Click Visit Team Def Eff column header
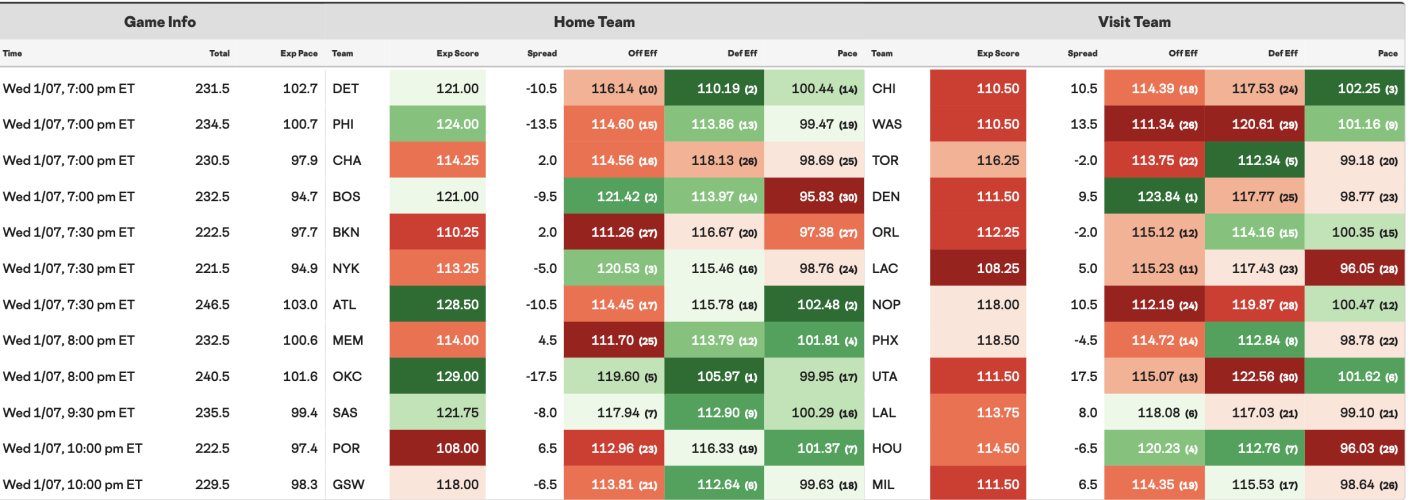The image size is (1420, 500). point(1283,53)
